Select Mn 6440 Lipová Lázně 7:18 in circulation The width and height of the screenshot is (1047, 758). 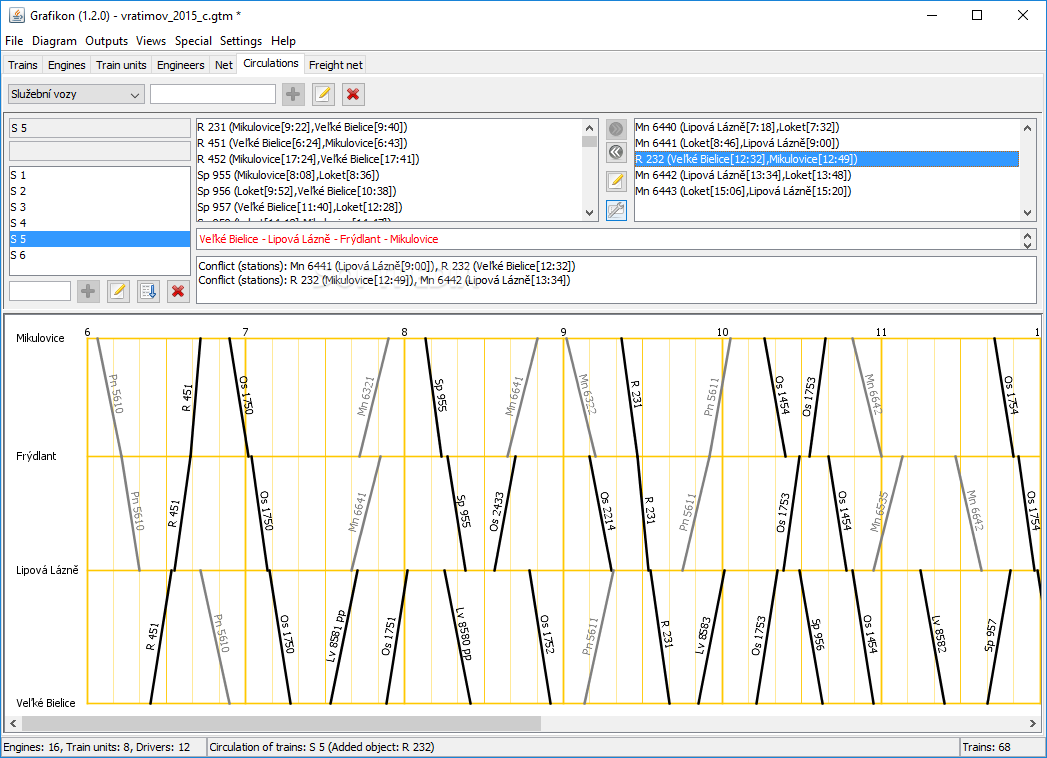click(827, 127)
